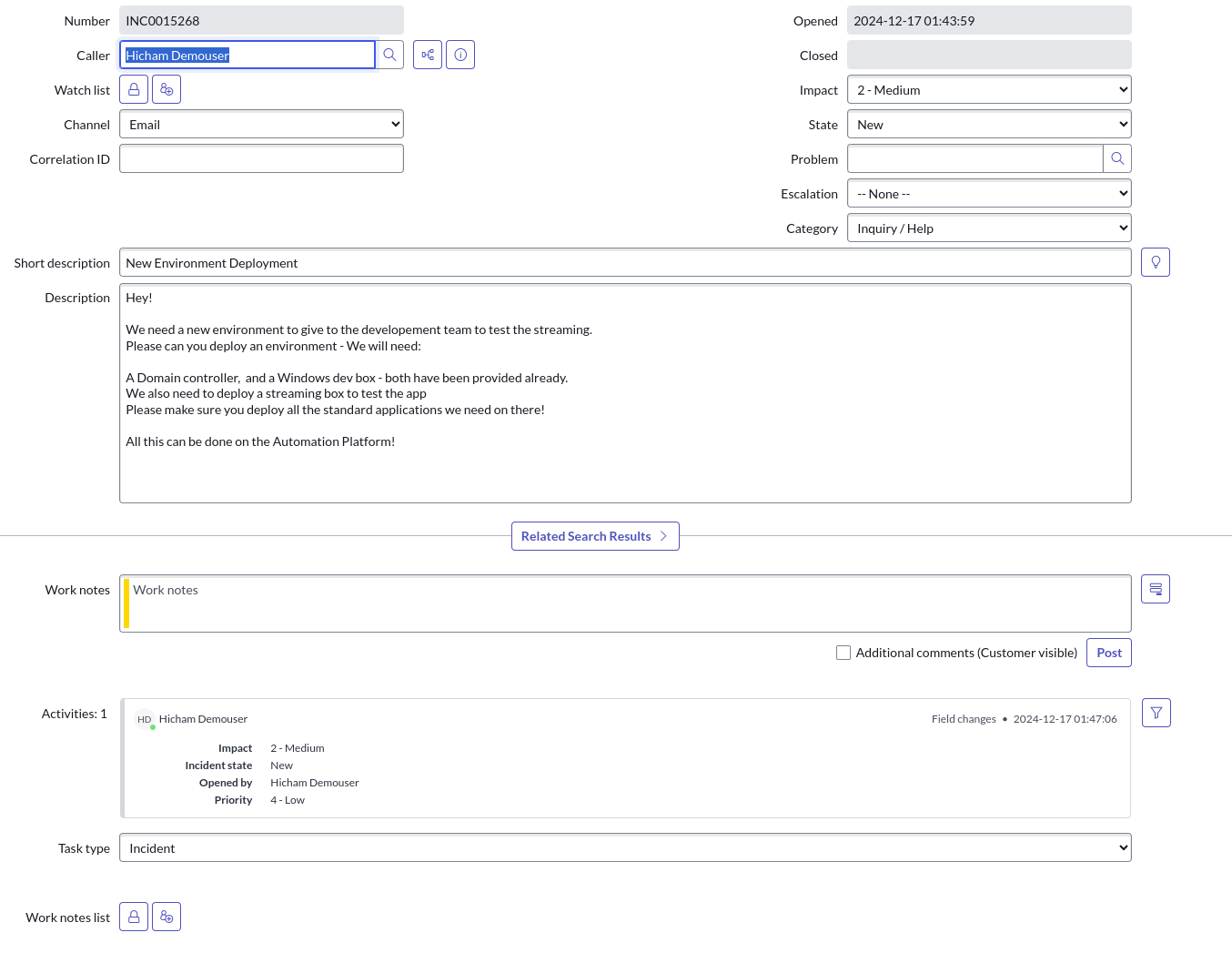Unlock the Watch list field
This screenshot has width=1232, height=953.
point(134,89)
